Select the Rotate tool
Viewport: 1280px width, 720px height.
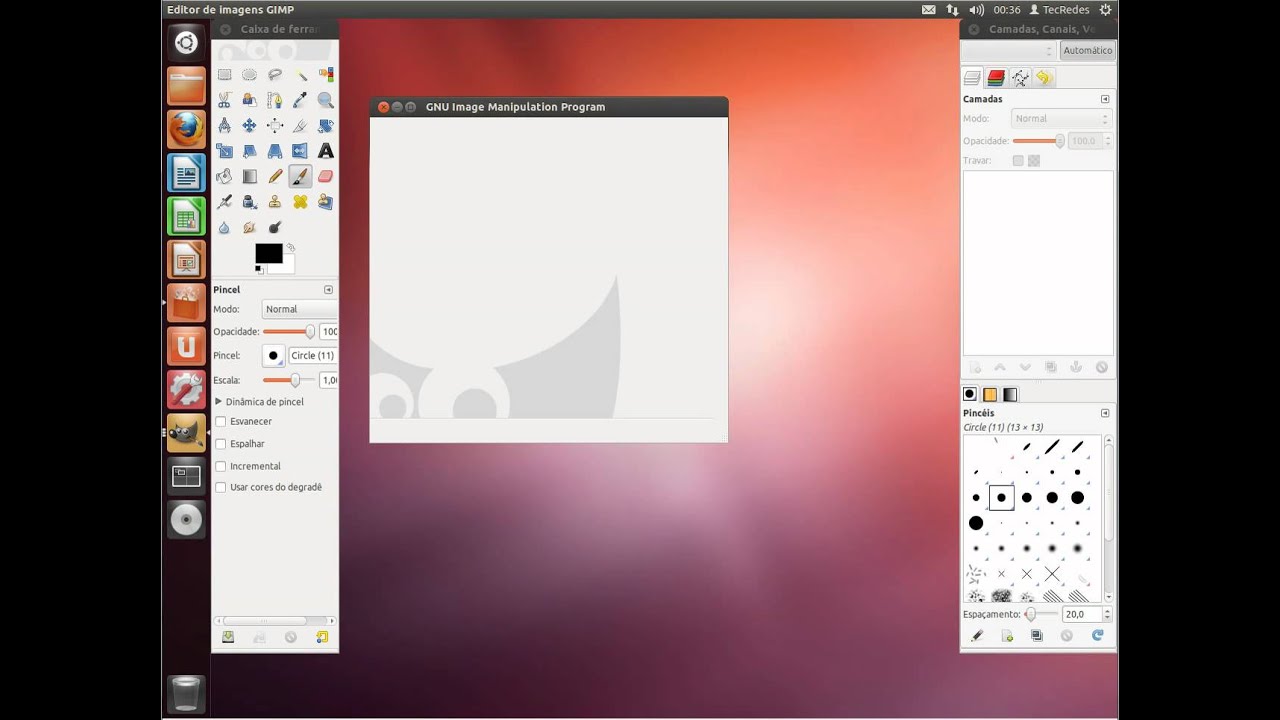326,126
